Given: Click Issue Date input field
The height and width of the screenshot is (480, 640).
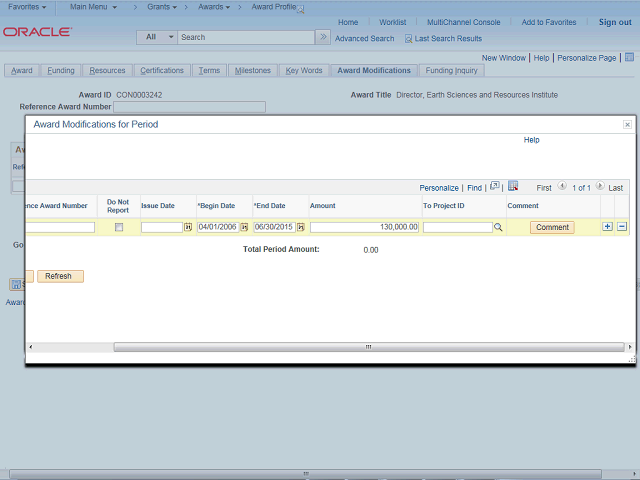Looking at the screenshot, I should tap(162, 227).
